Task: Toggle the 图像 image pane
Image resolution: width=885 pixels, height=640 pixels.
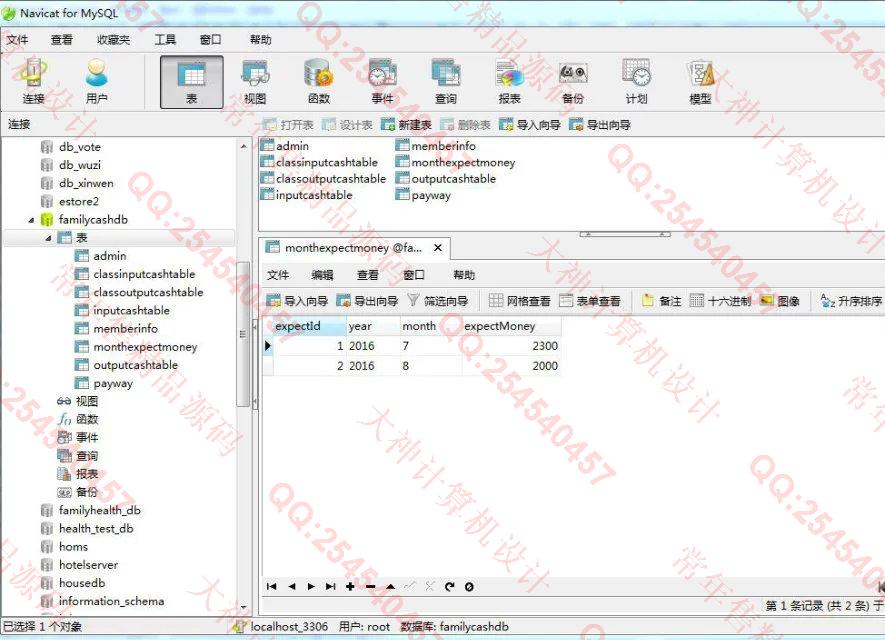Action: click(x=780, y=301)
